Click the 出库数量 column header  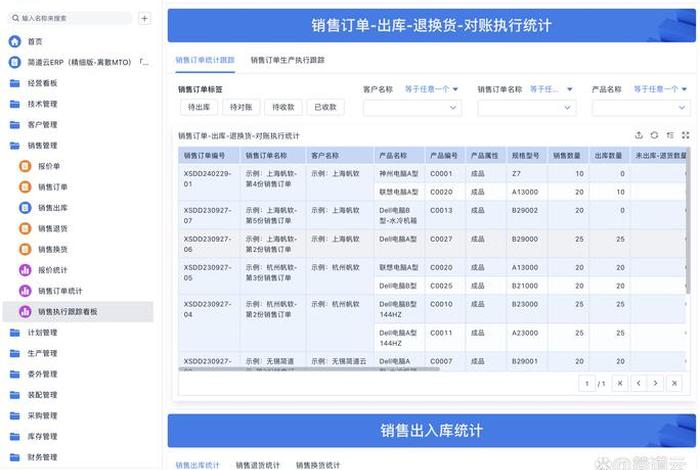pos(608,155)
